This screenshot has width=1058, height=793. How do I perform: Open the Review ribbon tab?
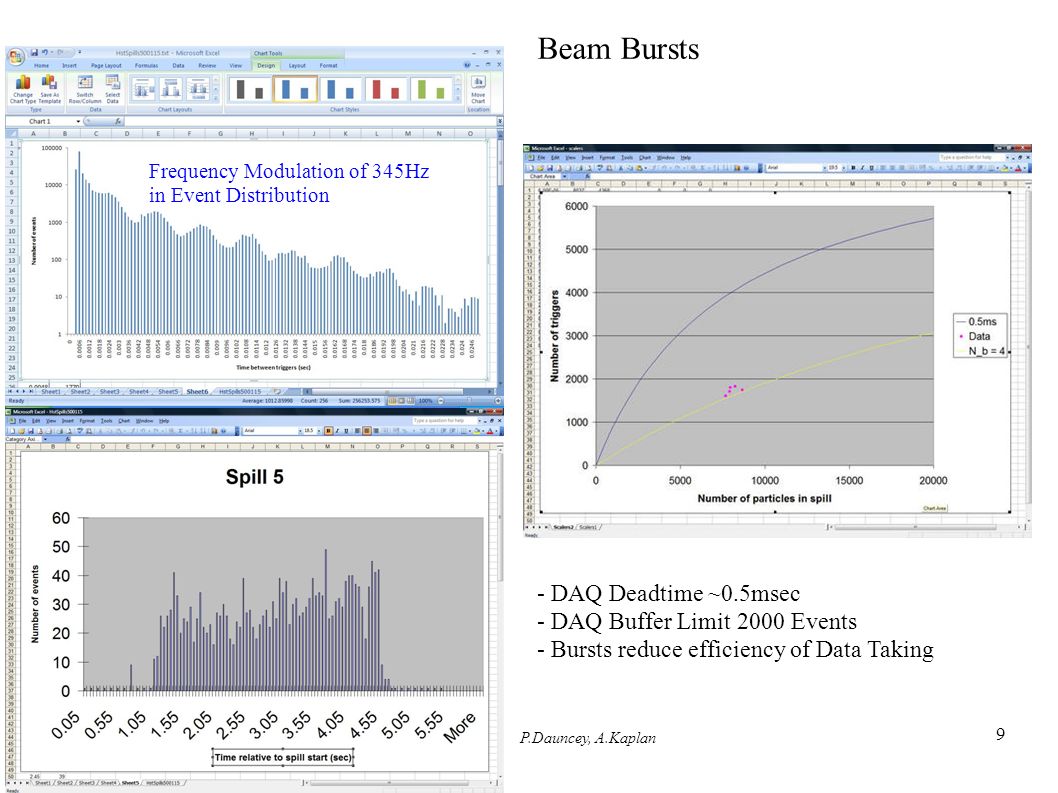click(x=207, y=65)
